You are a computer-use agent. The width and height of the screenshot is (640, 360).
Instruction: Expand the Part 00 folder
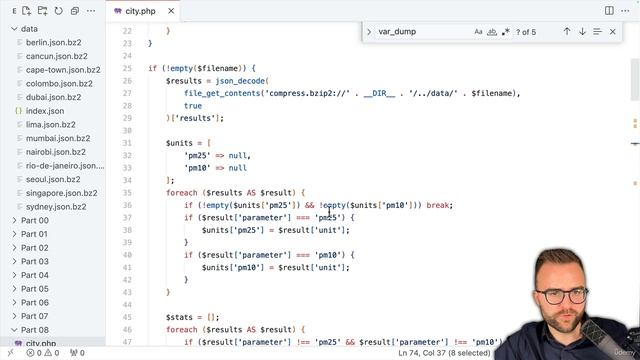[14, 220]
